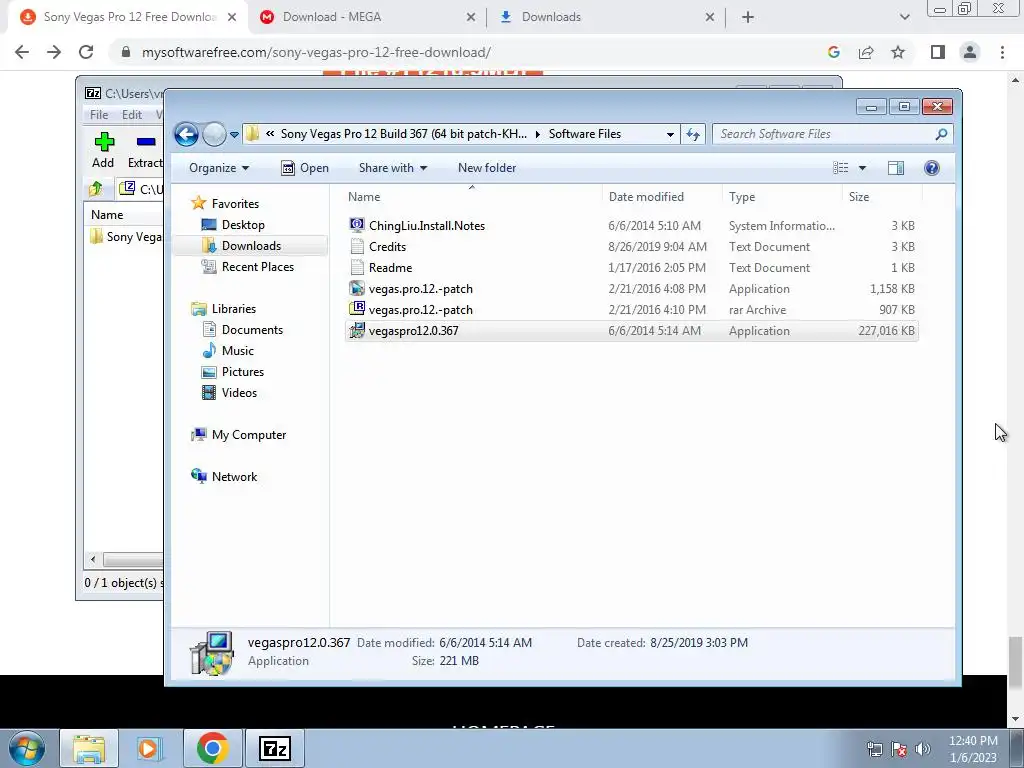Open the File menu in 7-Zip
Image resolution: width=1024 pixels, height=768 pixels.
(x=99, y=114)
